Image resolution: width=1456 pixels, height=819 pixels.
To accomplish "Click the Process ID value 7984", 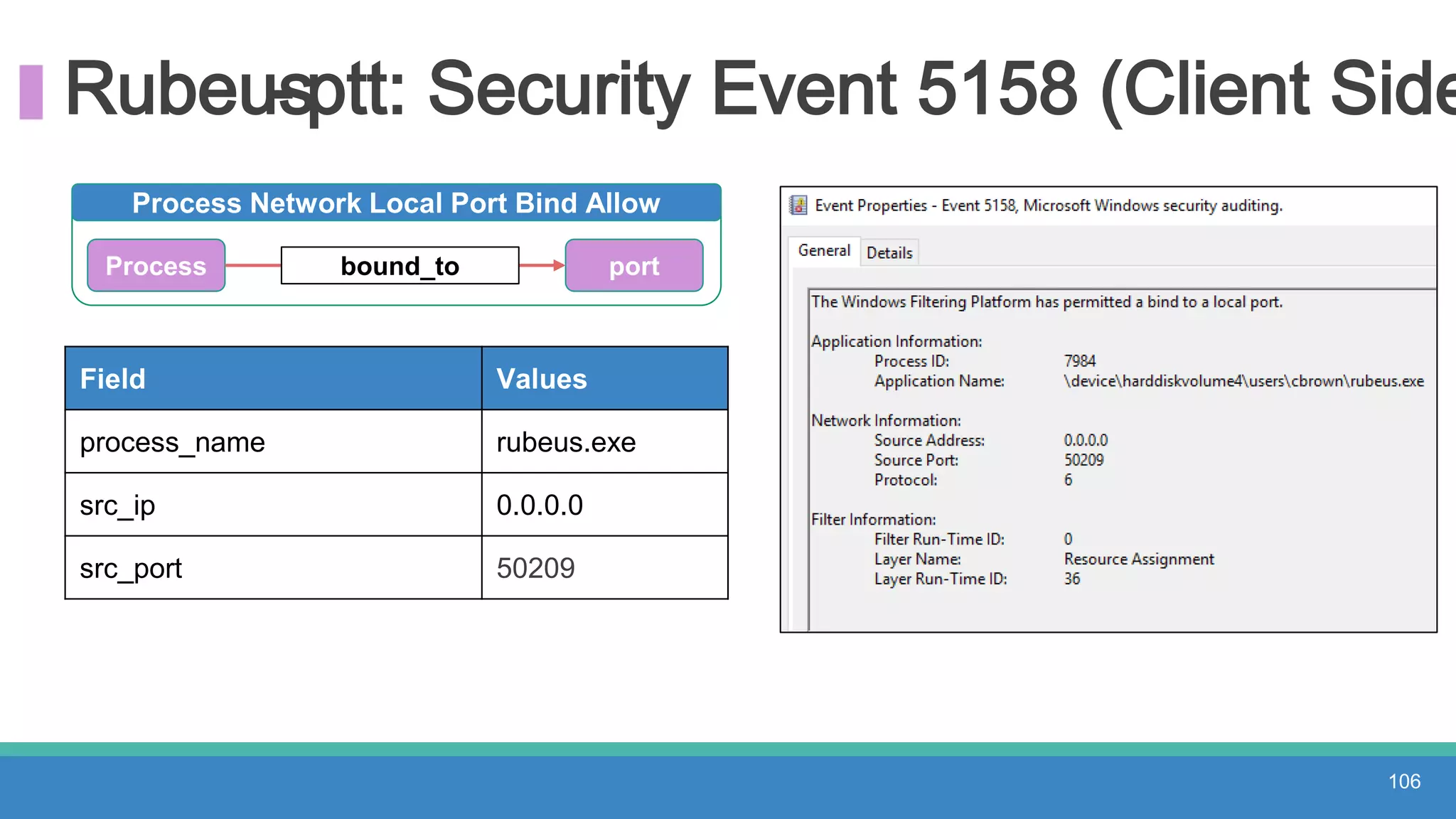I will [1080, 361].
